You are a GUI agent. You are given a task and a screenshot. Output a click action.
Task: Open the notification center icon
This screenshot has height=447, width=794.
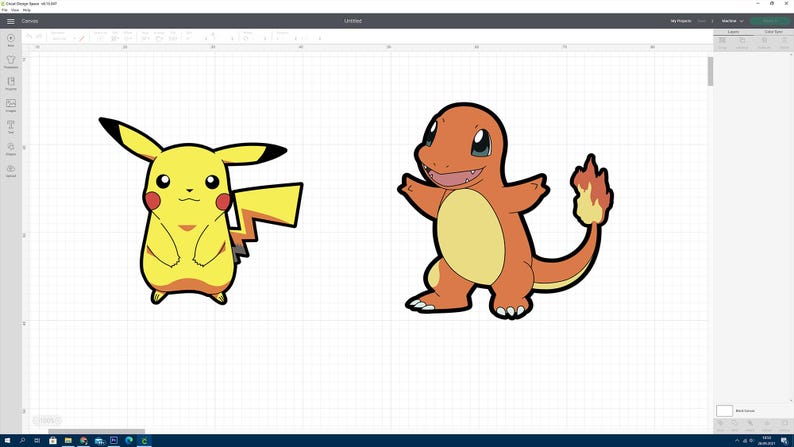(784, 441)
